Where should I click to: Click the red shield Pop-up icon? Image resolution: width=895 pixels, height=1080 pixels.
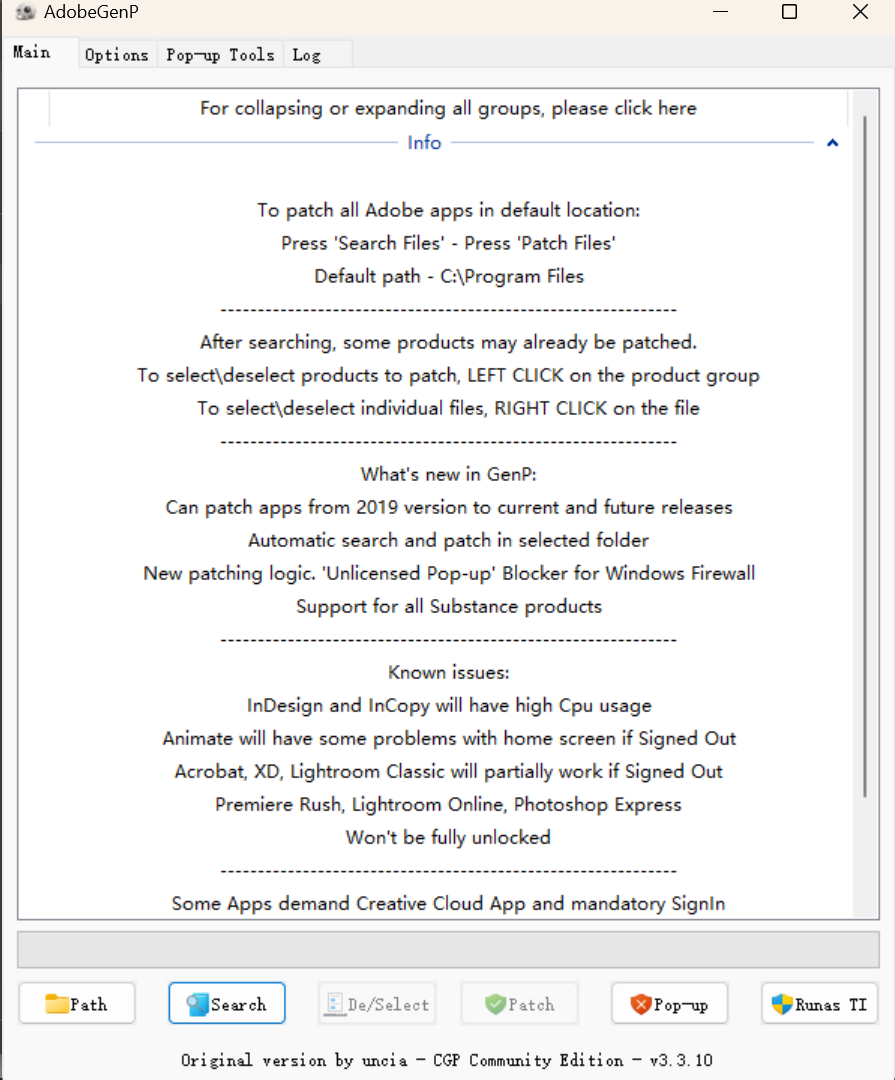click(x=641, y=1004)
